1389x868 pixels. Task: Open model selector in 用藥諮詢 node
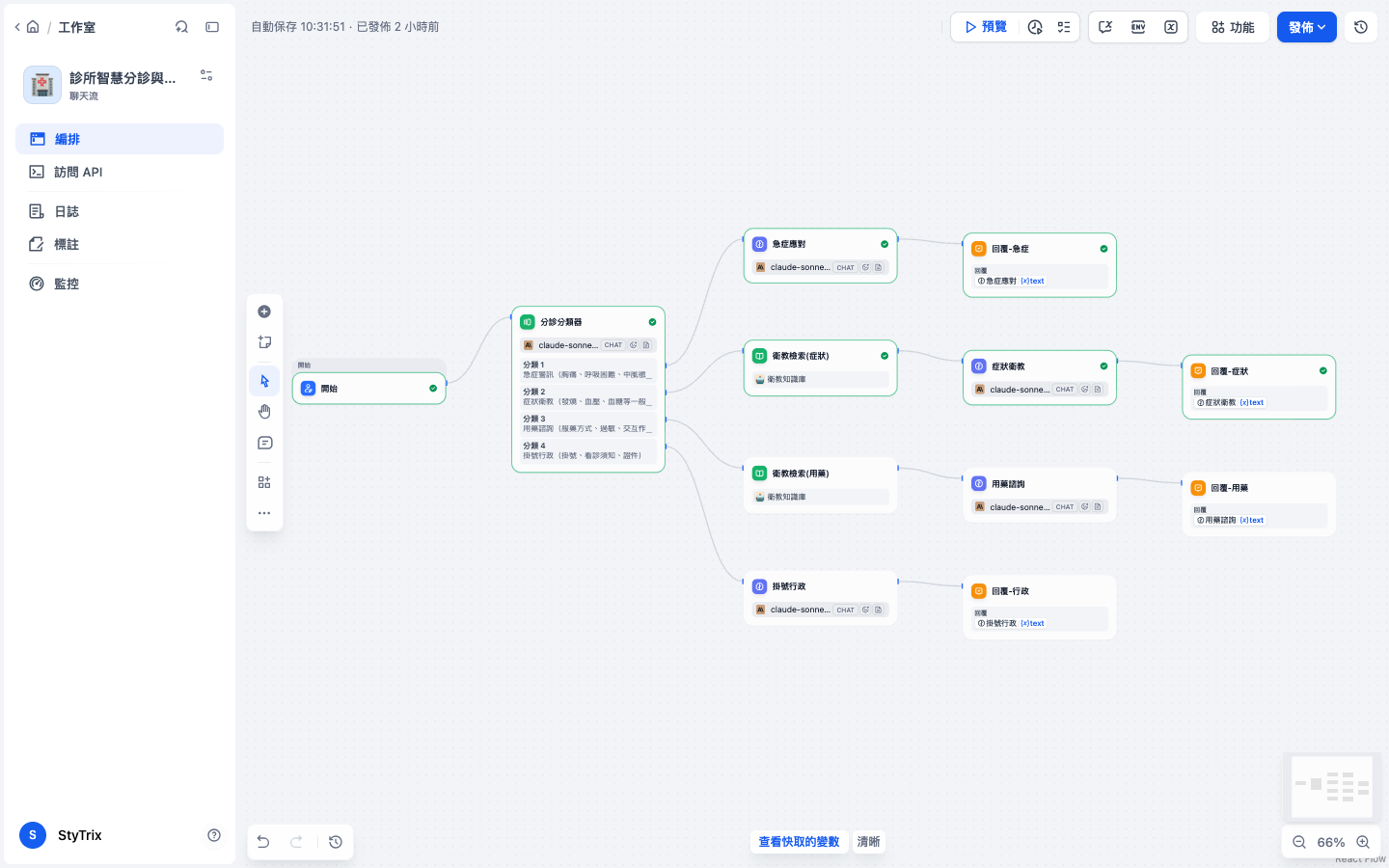pyautogui.click(x=1040, y=506)
